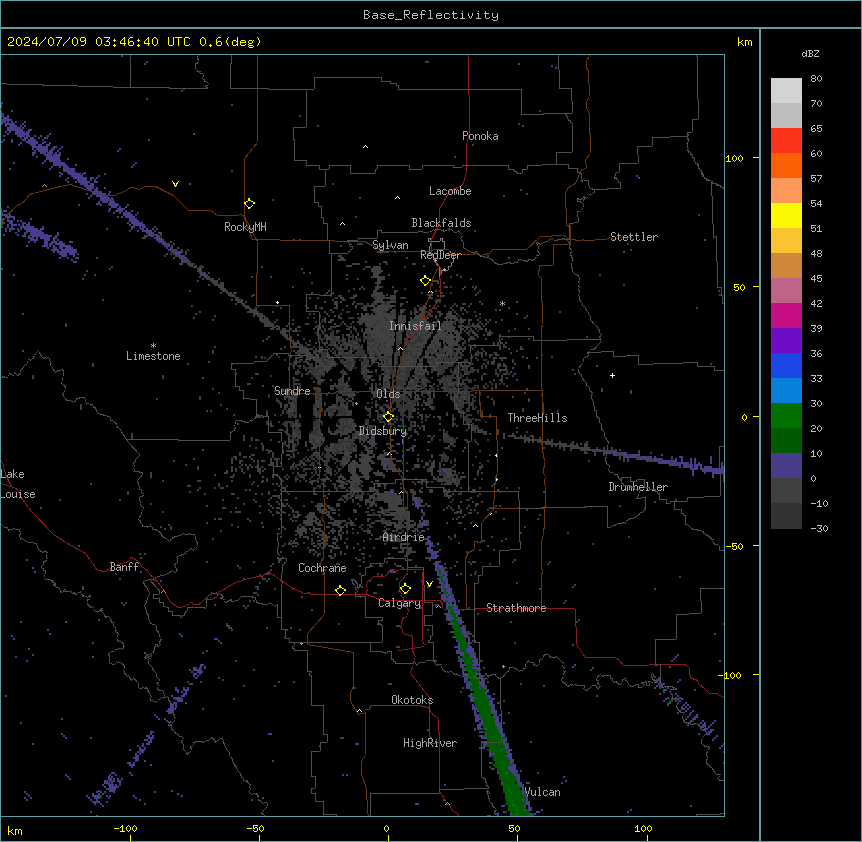Click the Drumheller town label
This screenshot has width=862, height=842.
638,487
